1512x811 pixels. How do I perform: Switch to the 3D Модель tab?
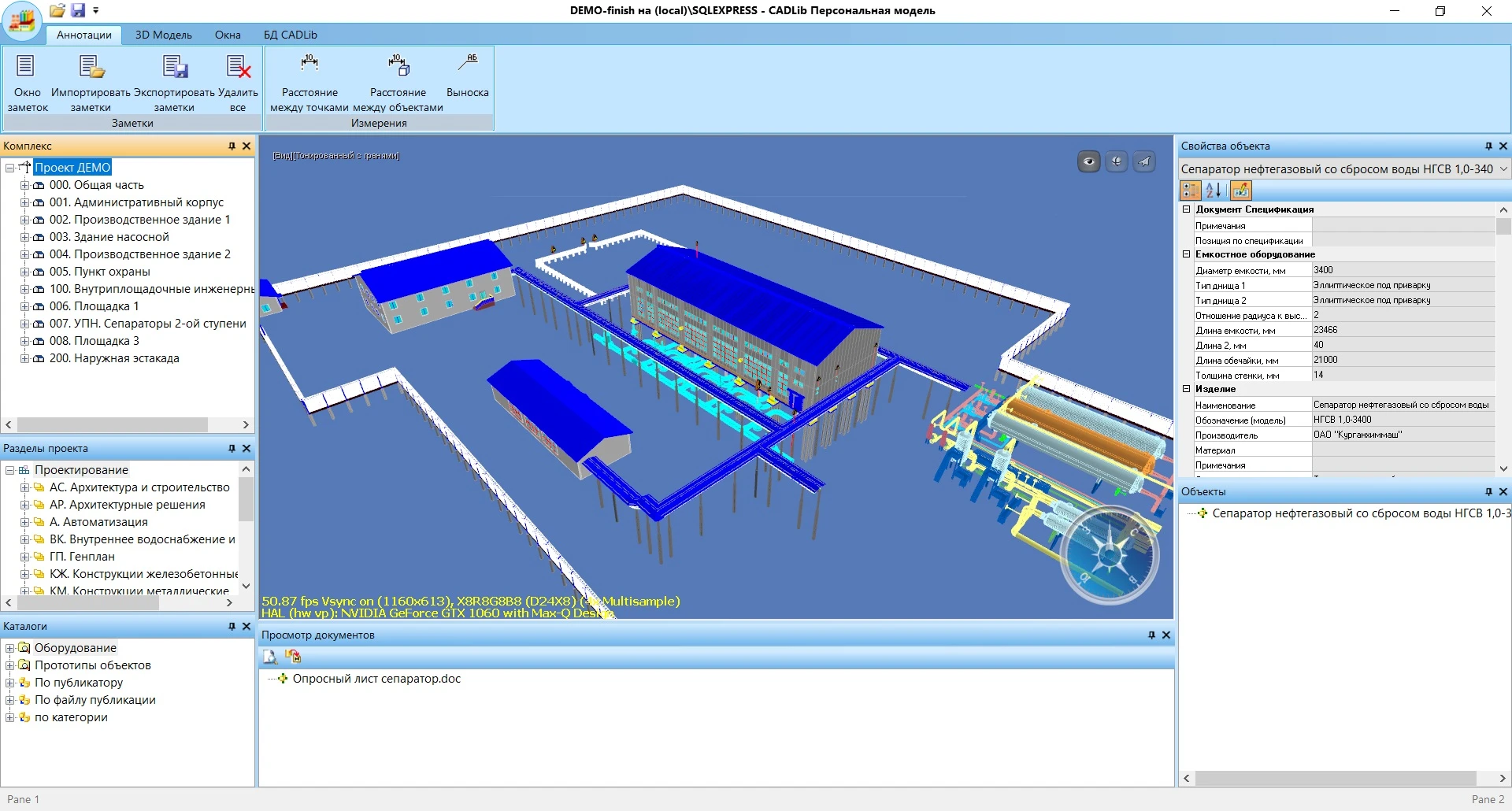pos(163,35)
